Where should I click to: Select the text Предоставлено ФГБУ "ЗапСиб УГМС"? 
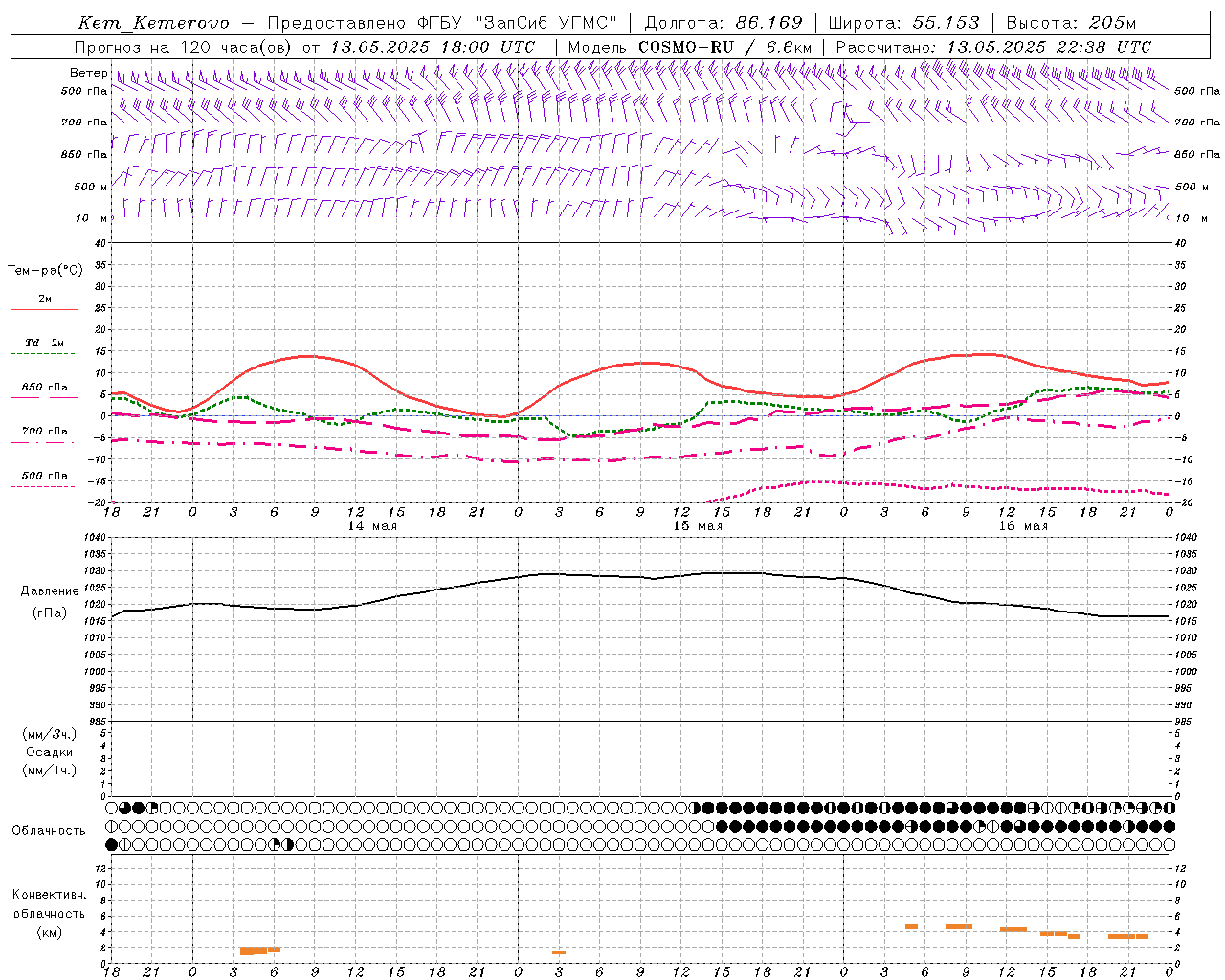click(442, 23)
